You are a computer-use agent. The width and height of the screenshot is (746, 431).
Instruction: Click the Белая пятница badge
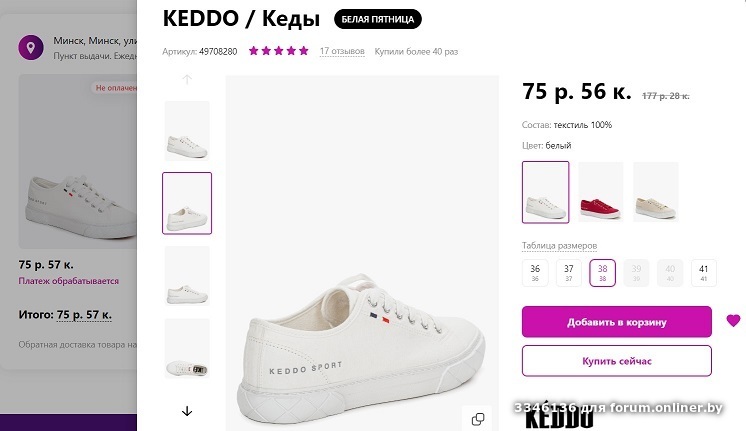[378, 19]
